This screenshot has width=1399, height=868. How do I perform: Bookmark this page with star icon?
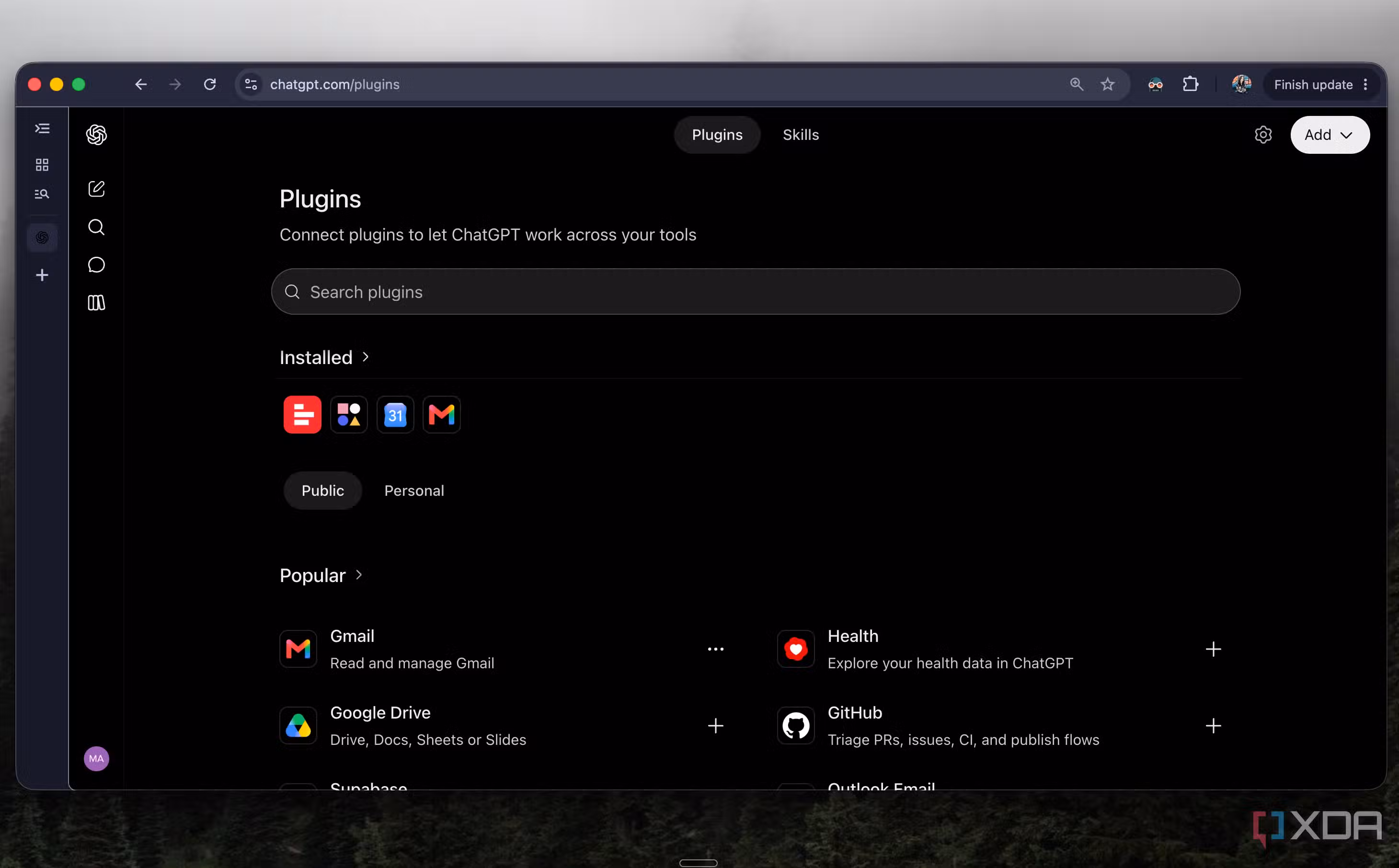click(x=1107, y=84)
